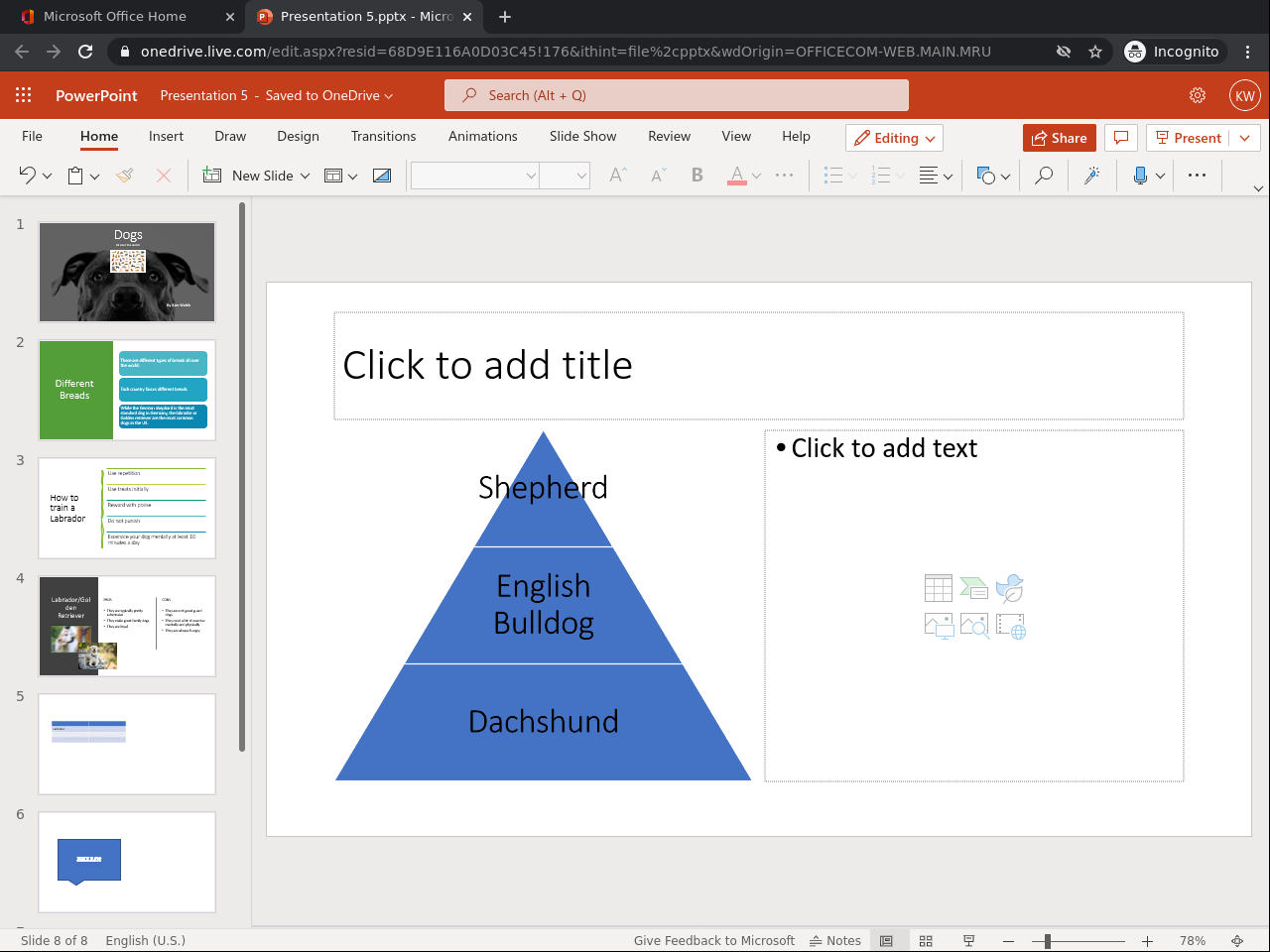Screen dimensions: 1270x952
Task: Open the Comments pane icon
Action: tap(1121, 138)
